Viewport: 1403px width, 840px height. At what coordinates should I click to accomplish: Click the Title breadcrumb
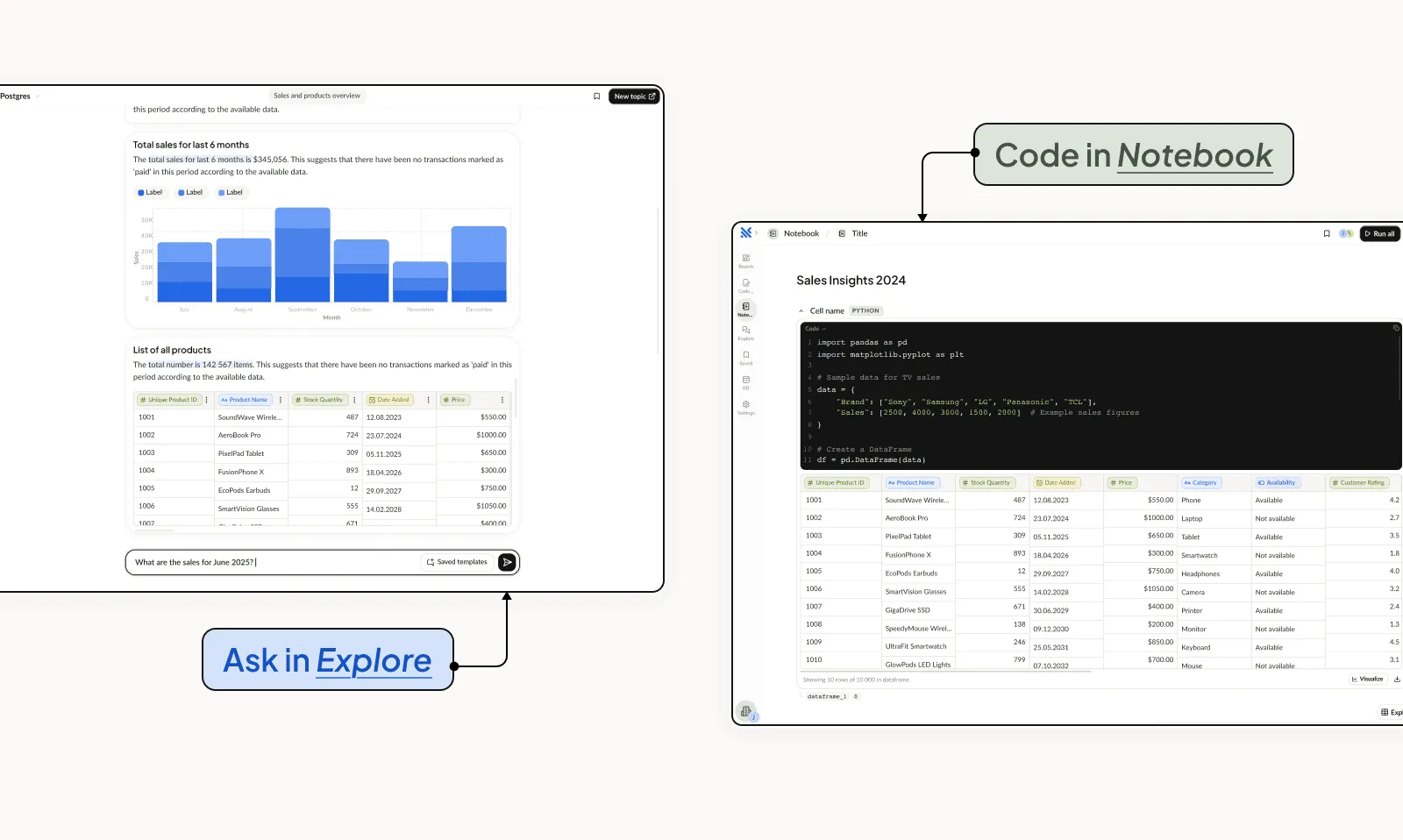pyautogui.click(x=853, y=233)
